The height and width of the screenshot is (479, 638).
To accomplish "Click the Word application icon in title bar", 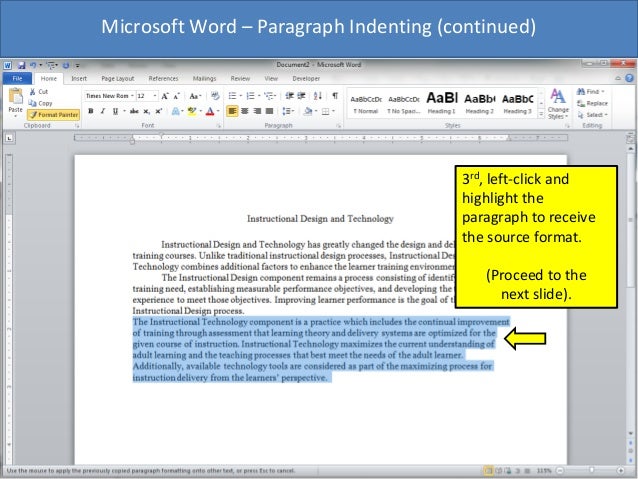I will [x=7, y=65].
